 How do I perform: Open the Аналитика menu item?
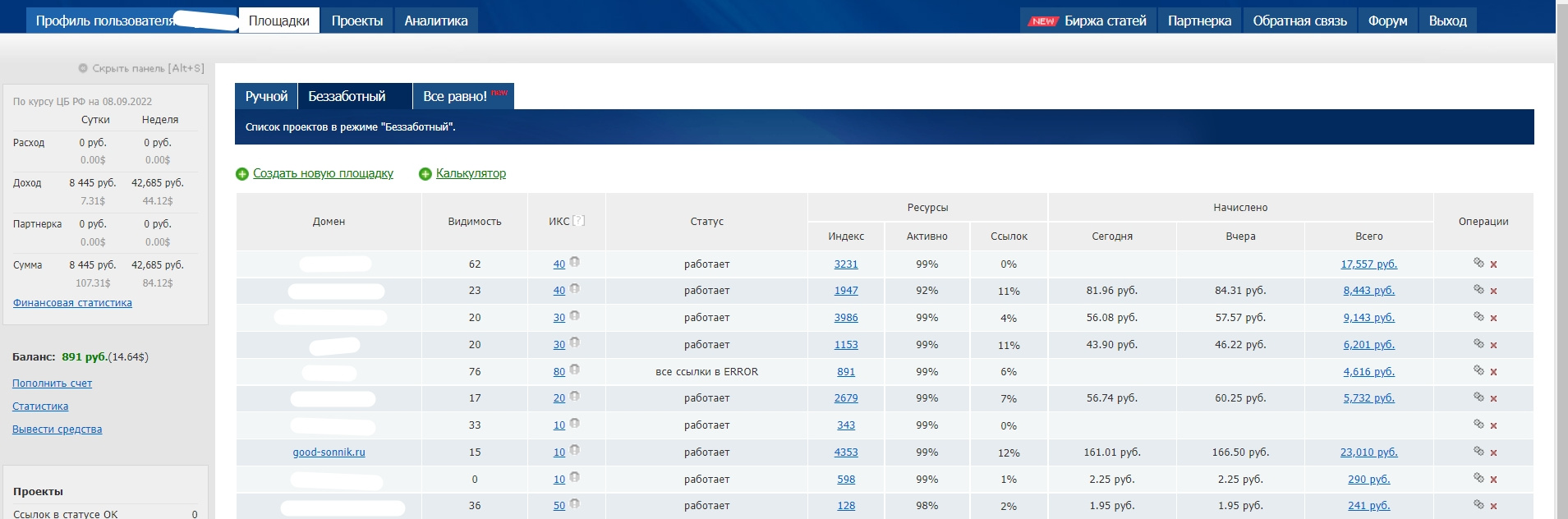click(436, 21)
